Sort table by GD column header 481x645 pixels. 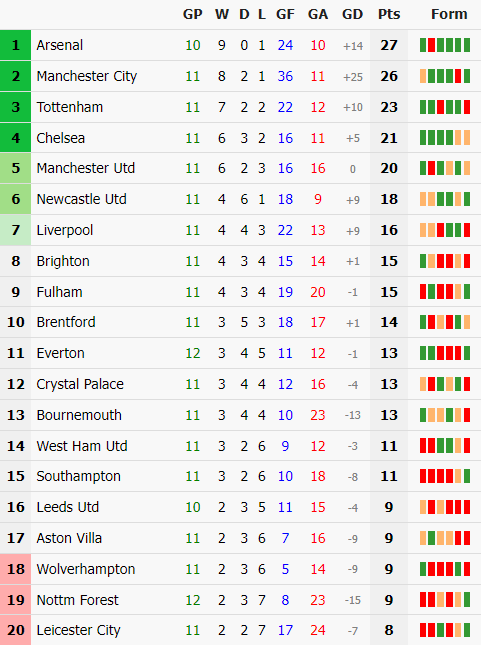click(x=353, y=14)
